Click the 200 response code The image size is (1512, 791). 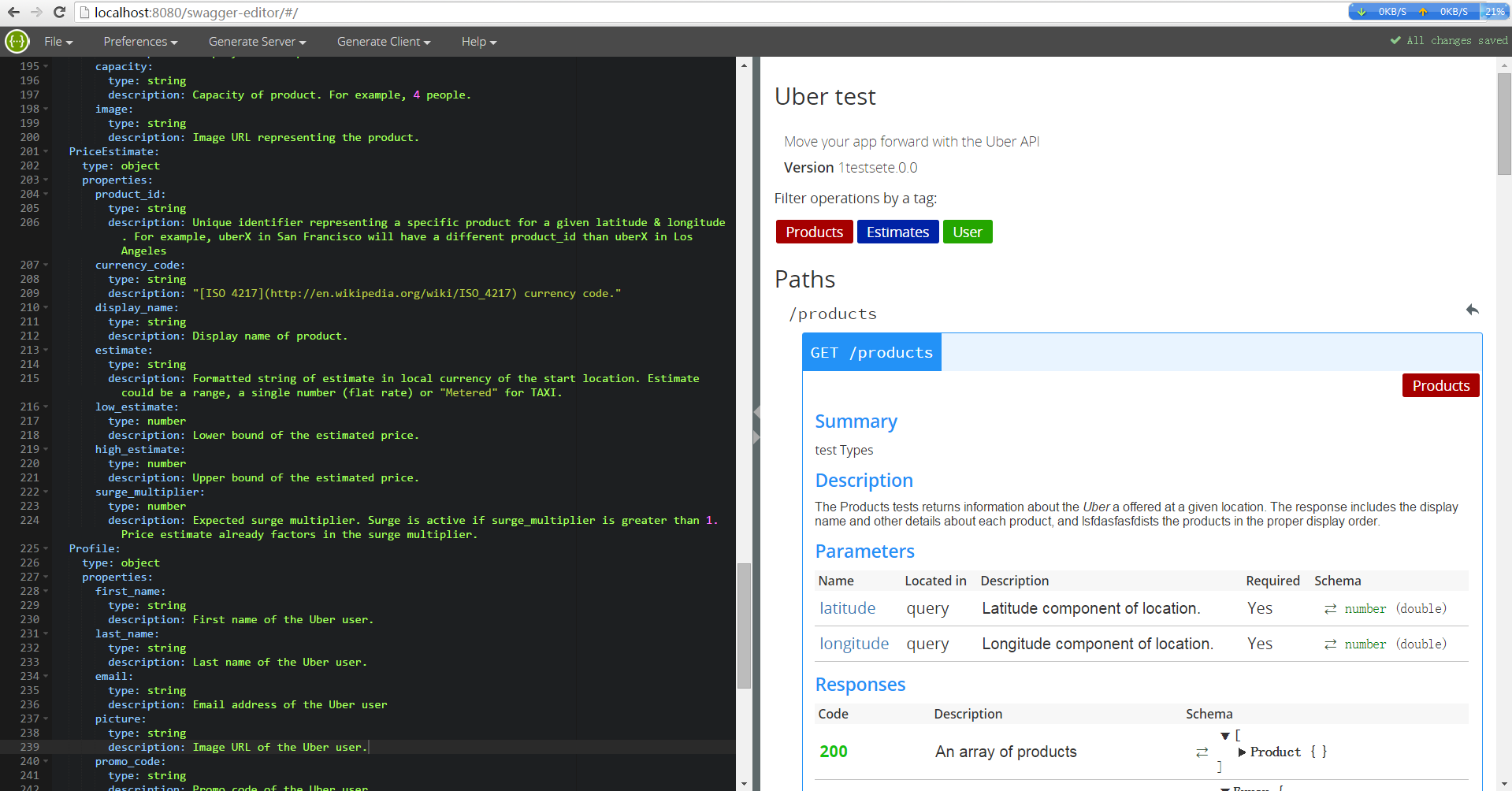tap(834, 752)
